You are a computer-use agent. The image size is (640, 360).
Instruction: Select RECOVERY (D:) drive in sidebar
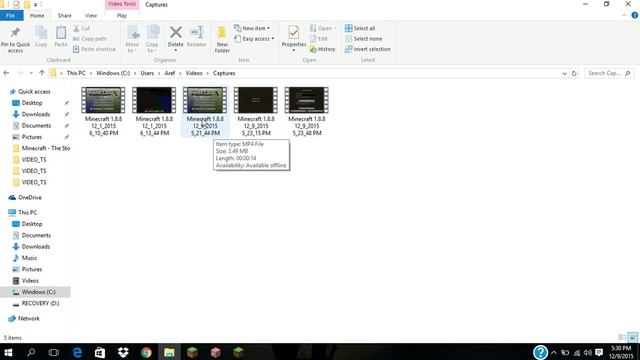(x=40, y=303)
